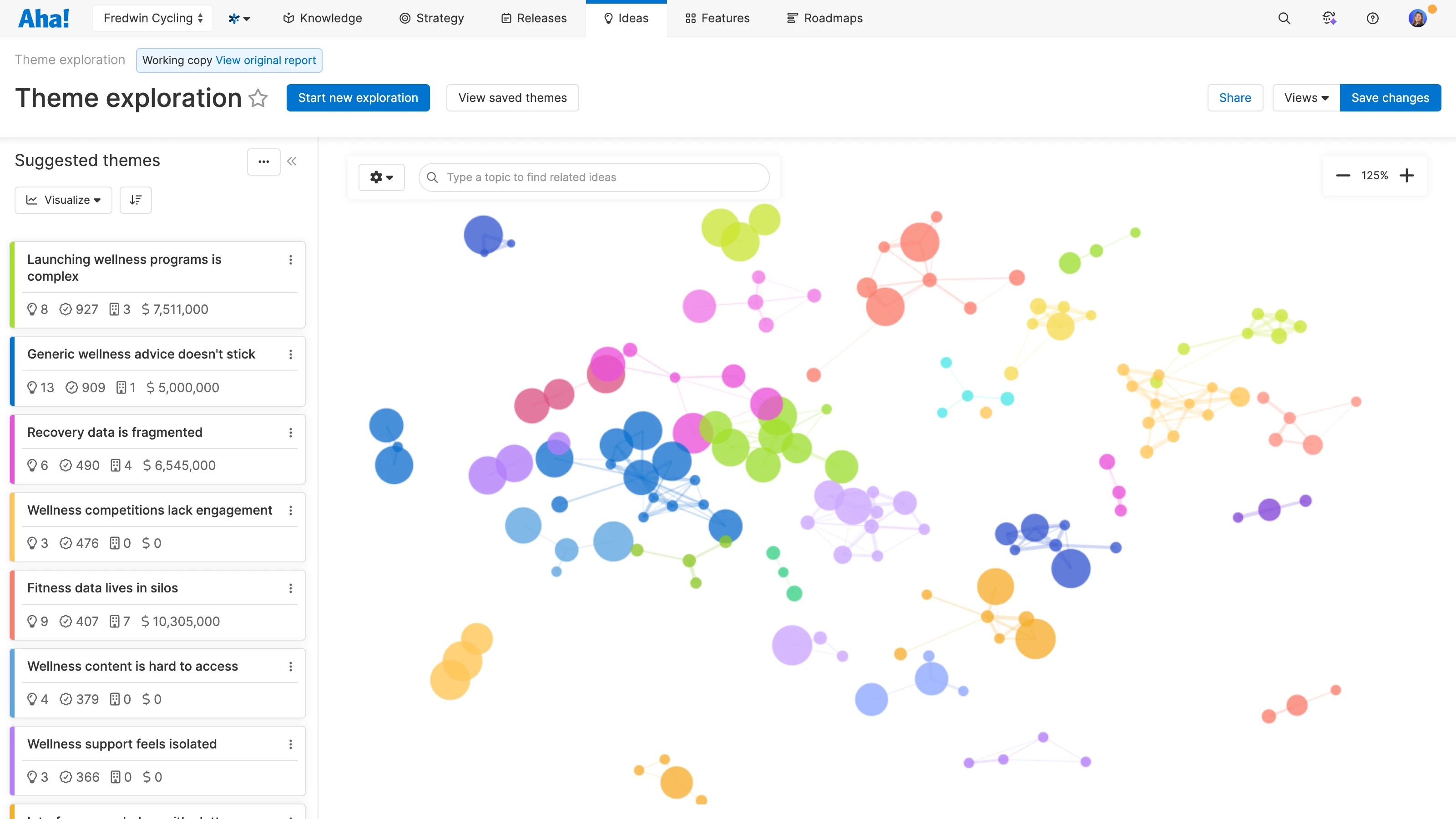
Task: Open options for Wellness support feels isolated
Action: 291,744
